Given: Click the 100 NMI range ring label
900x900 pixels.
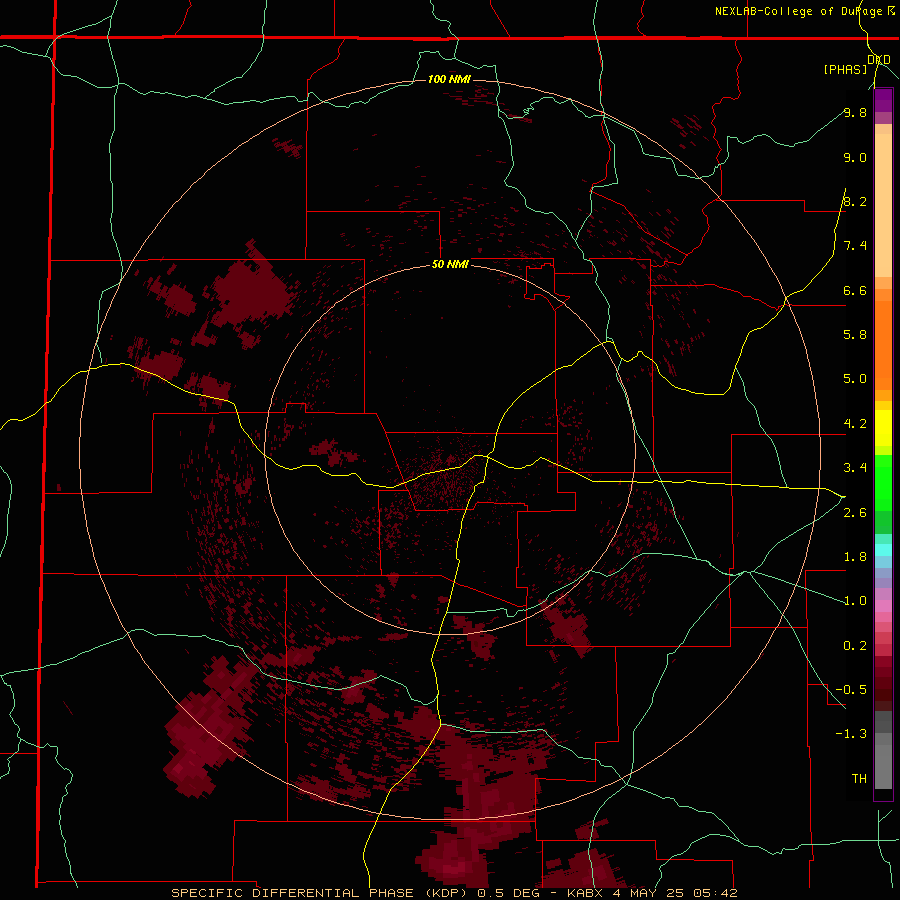Looking at the screenshot, I should (449, 79).
